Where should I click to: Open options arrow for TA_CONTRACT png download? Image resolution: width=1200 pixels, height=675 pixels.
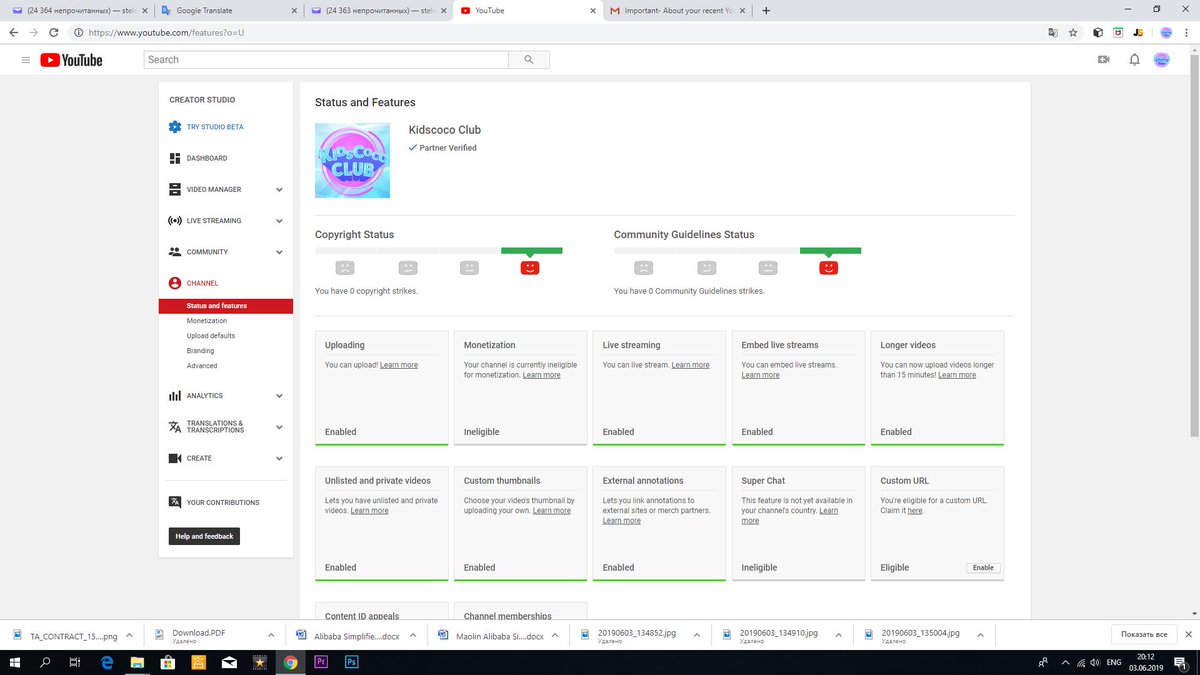pyautogui.click(x=130, y=635)
